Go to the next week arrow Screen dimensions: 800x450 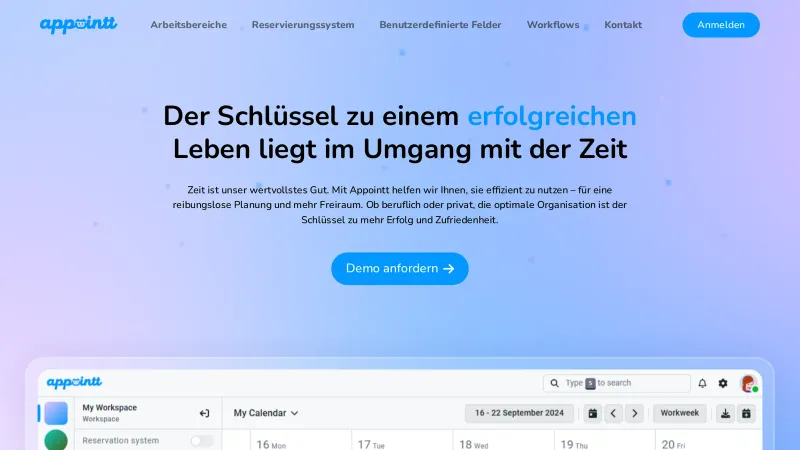[636, 413]
